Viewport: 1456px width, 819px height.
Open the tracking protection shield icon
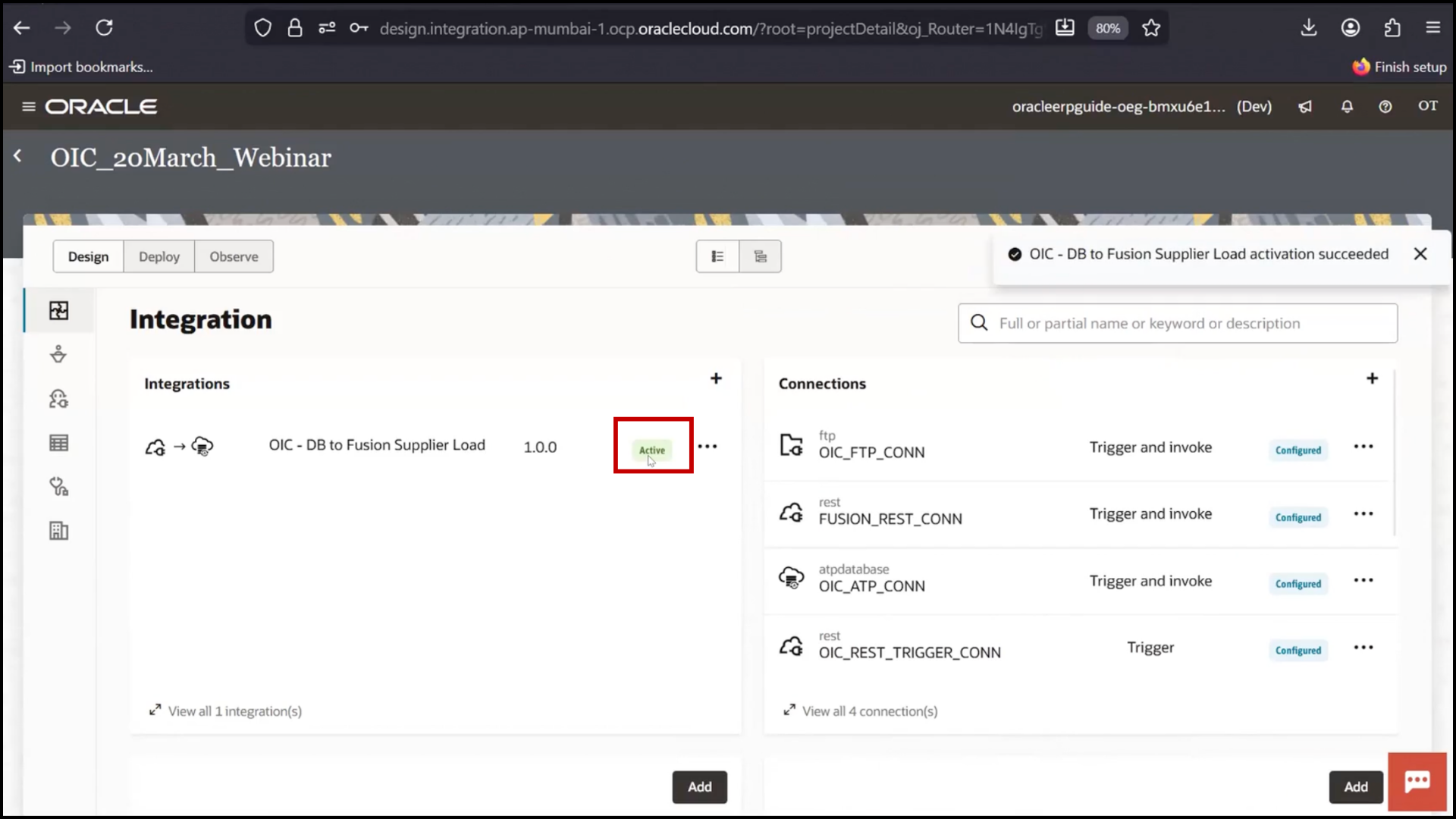tap(262, 28)
